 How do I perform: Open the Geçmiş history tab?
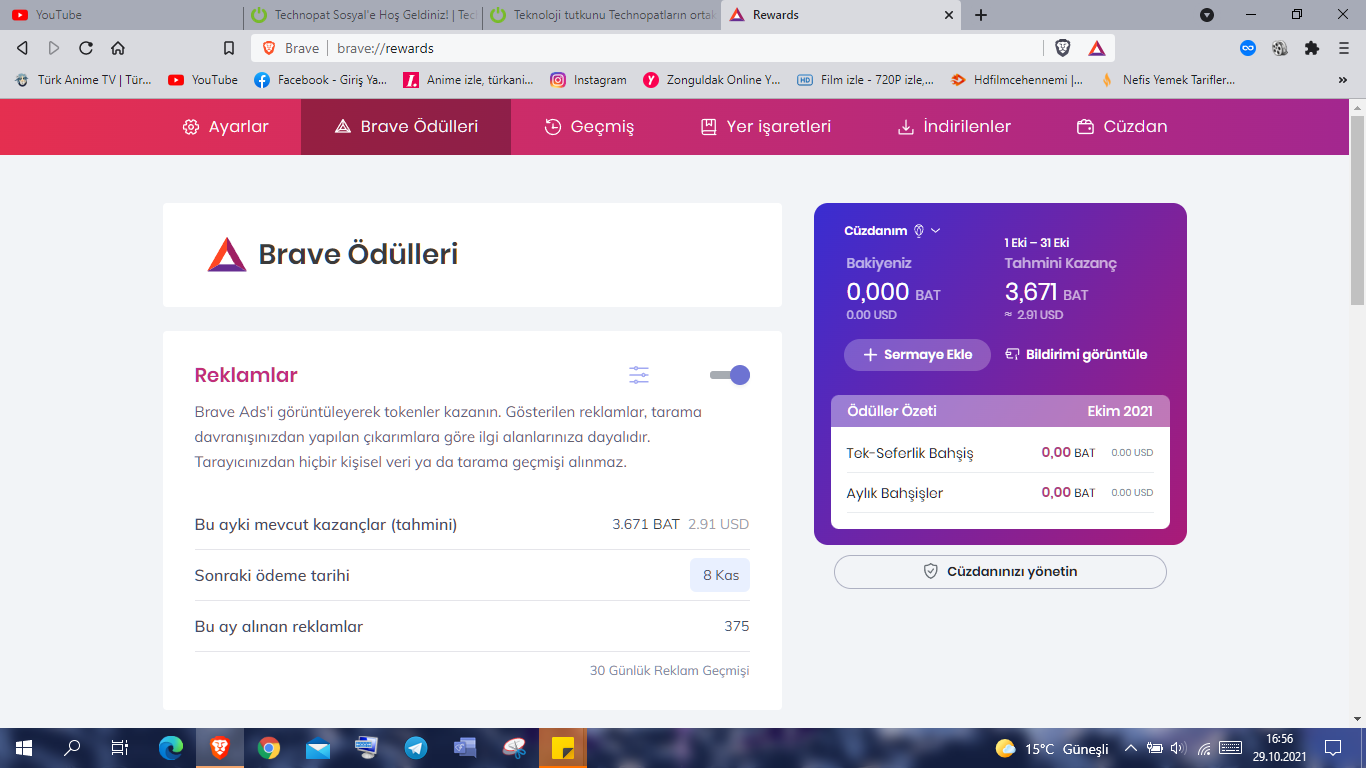(x=589, y=127)
